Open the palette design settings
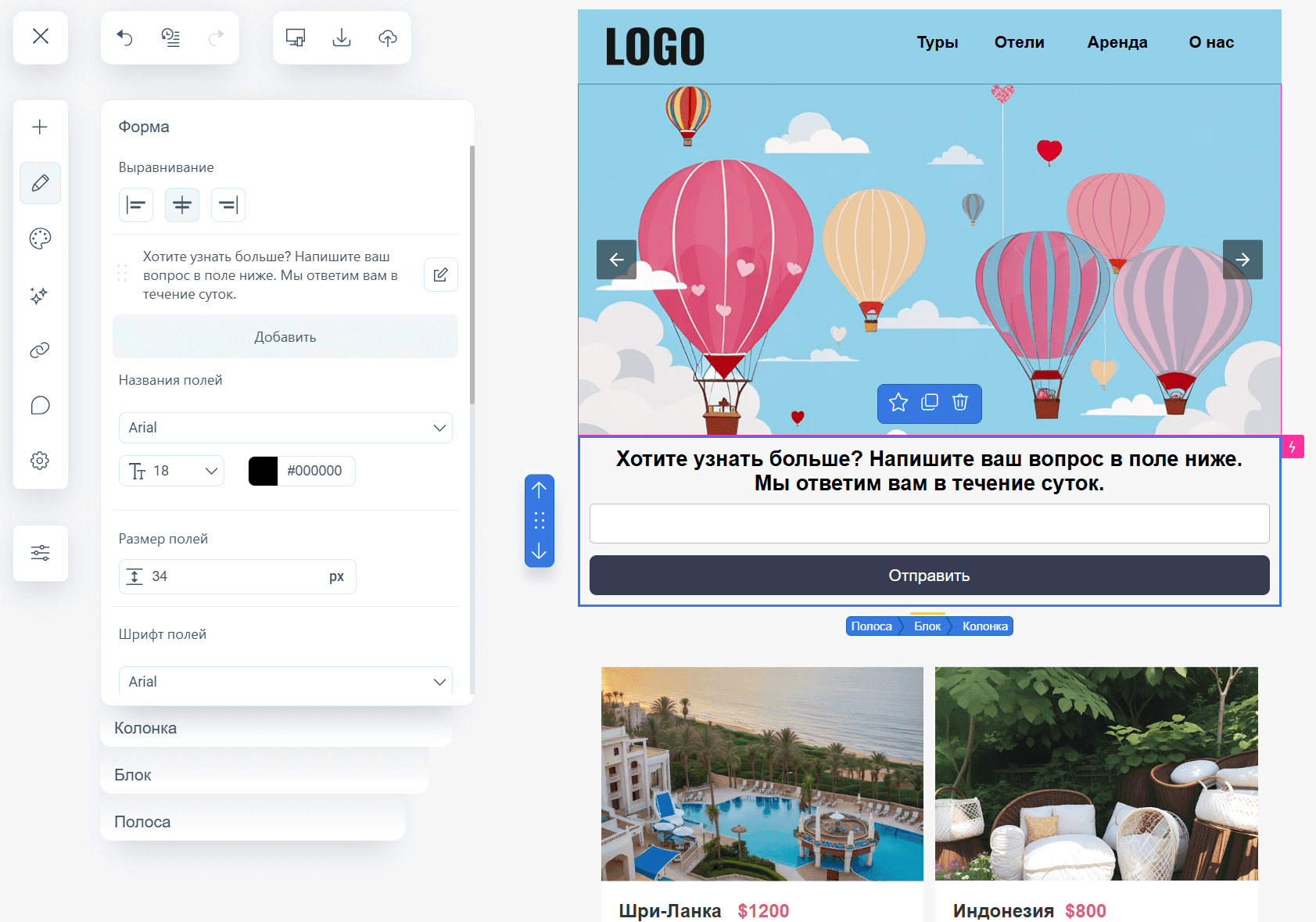This screenshot has height=922, width=1316. click(40, 239)
